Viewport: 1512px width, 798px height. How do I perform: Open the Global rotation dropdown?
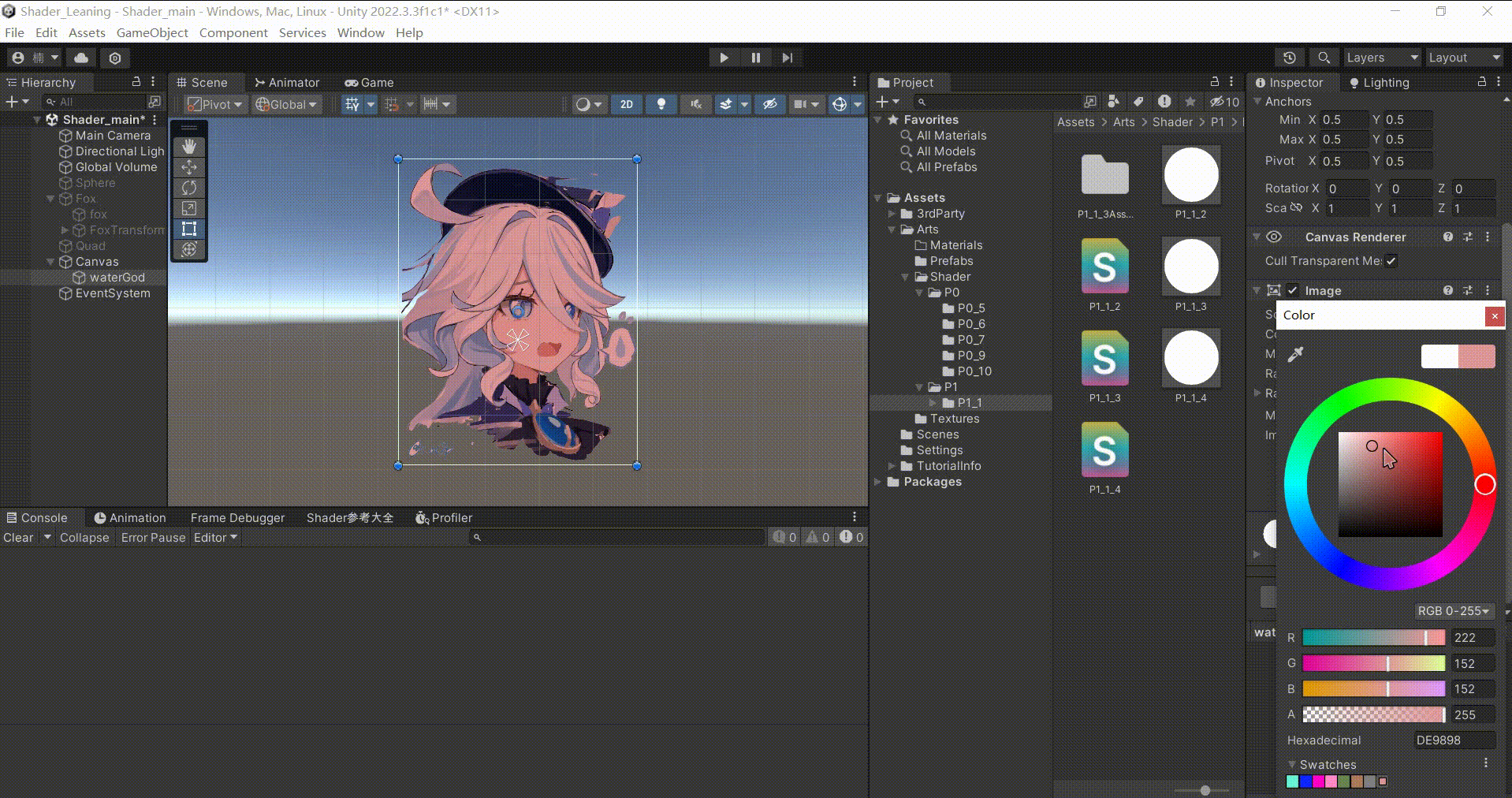pos(287,104)
